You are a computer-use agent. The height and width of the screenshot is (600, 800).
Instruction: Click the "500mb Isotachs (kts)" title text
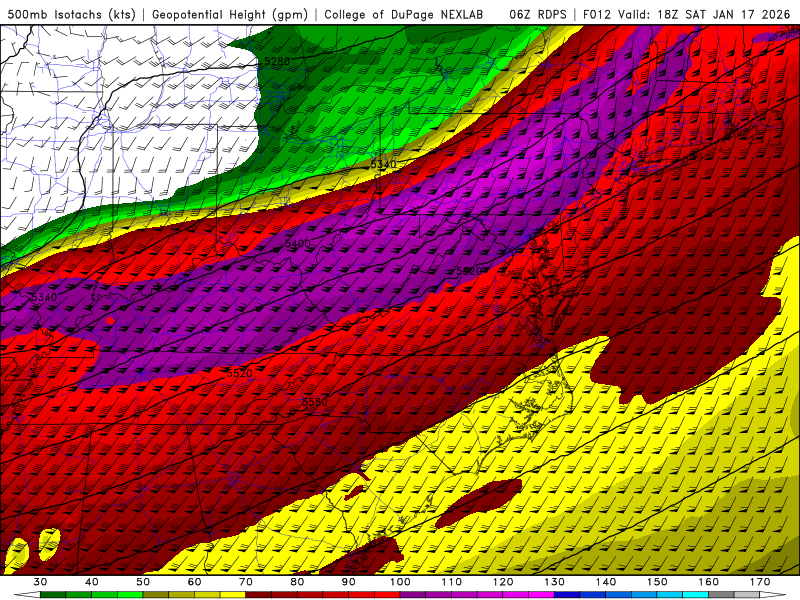click(x=71, y=14)
